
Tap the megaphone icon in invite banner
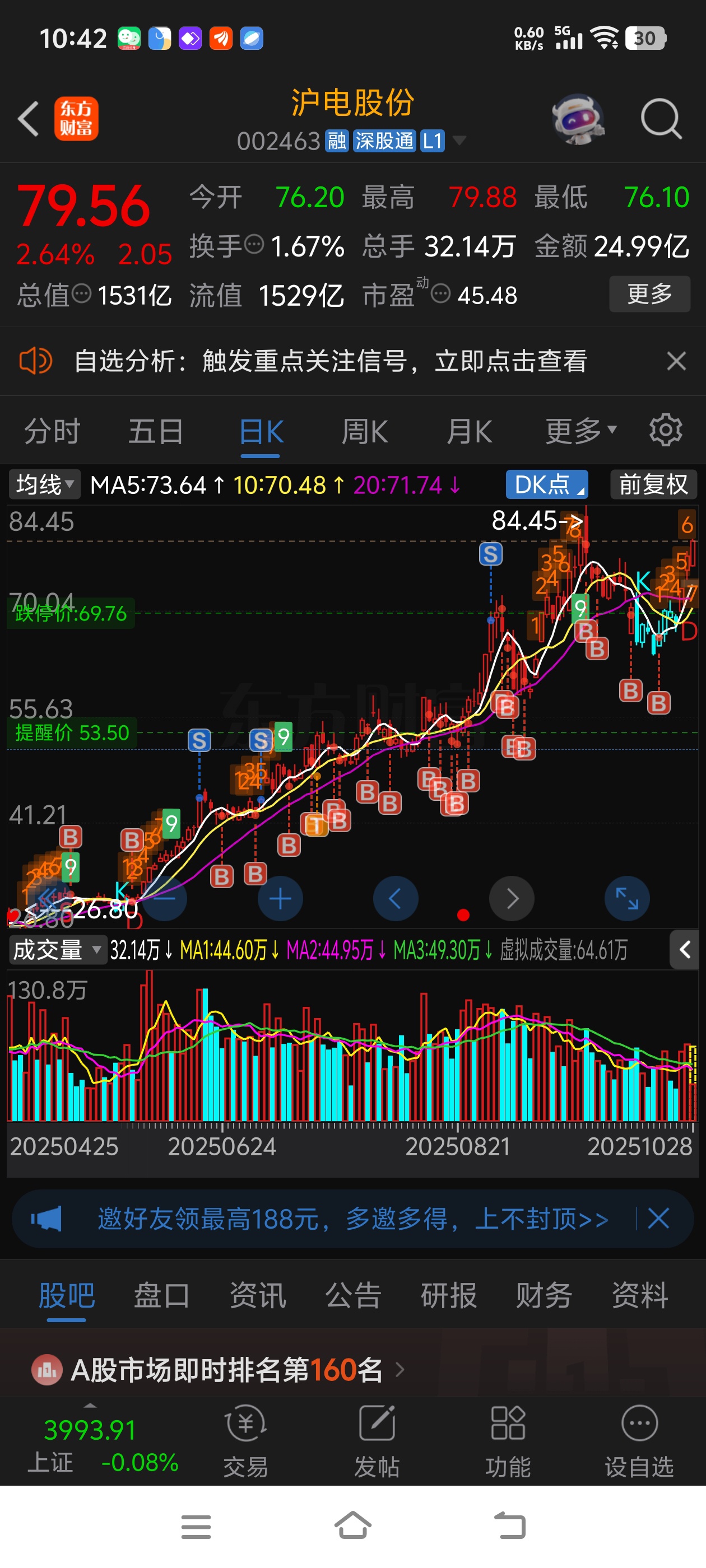click(x=47, y=1219)
